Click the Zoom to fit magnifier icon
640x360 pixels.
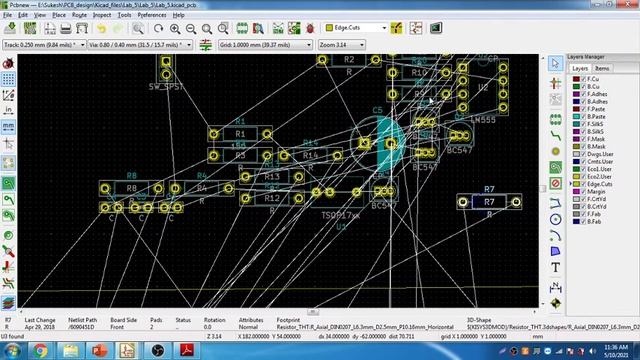pos(207,28)
